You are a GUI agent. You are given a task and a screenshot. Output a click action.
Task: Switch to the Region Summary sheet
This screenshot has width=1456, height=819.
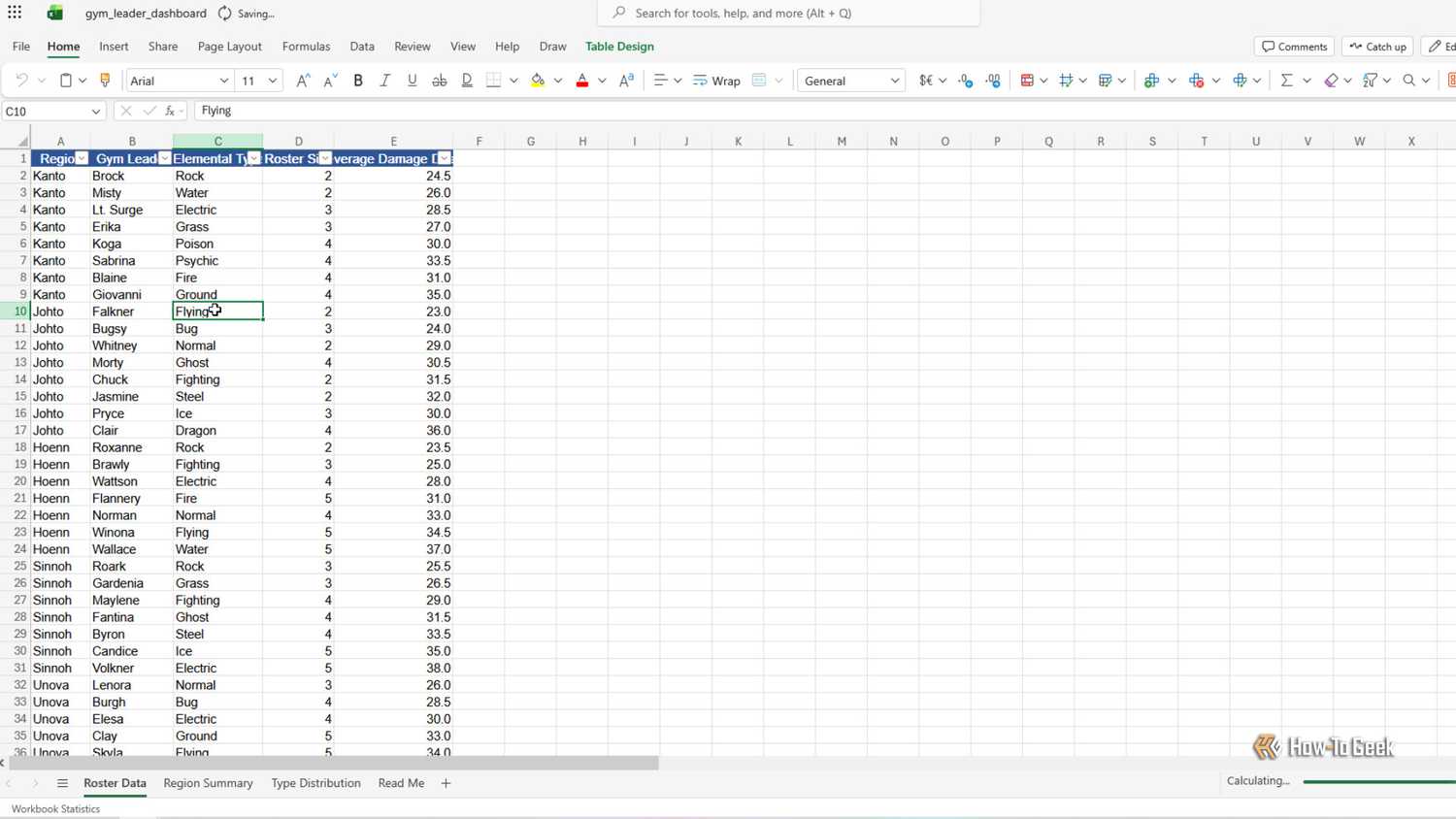coord(208,783)
